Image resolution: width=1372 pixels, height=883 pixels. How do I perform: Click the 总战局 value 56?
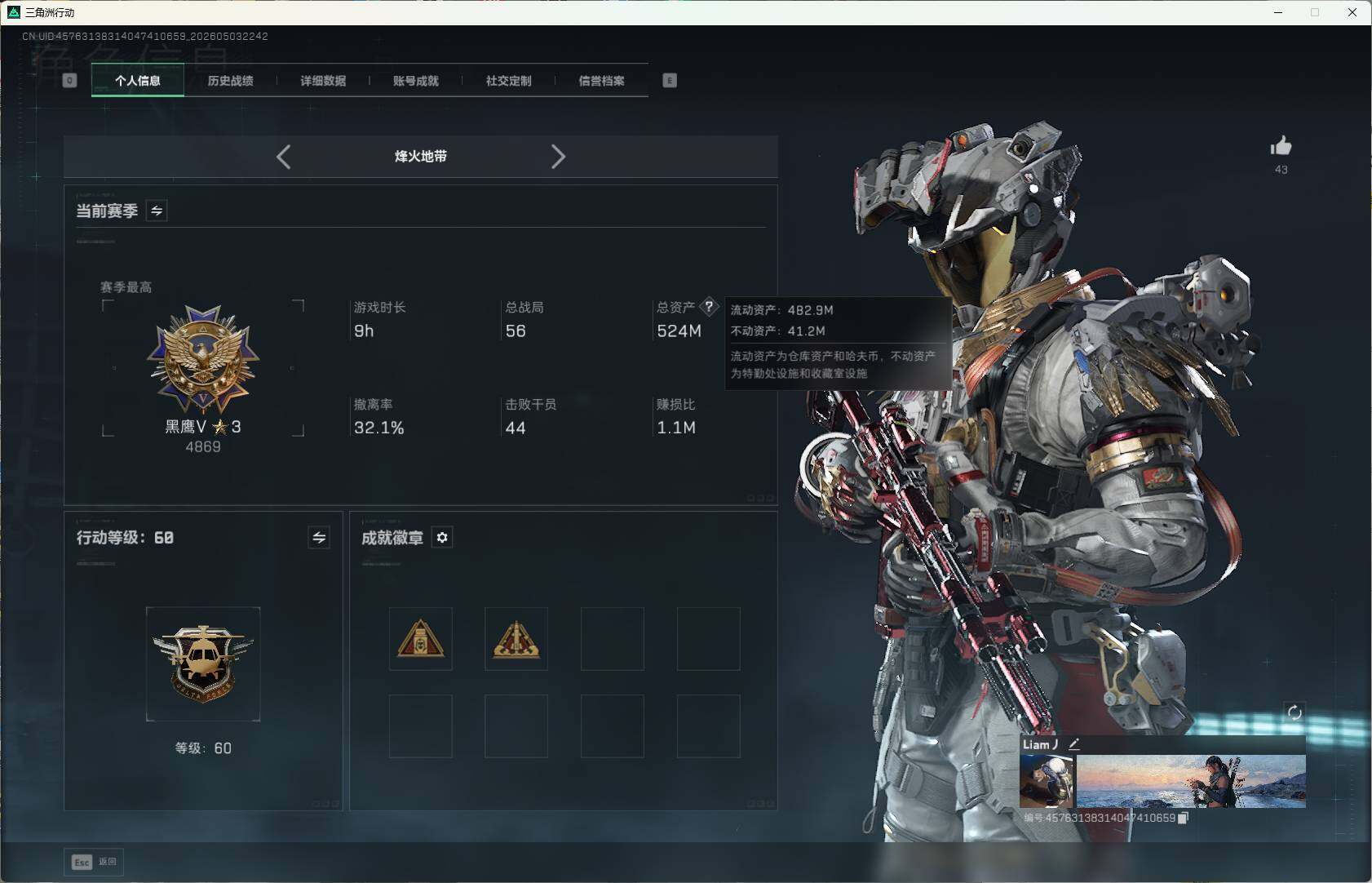[x=516, y=331]
